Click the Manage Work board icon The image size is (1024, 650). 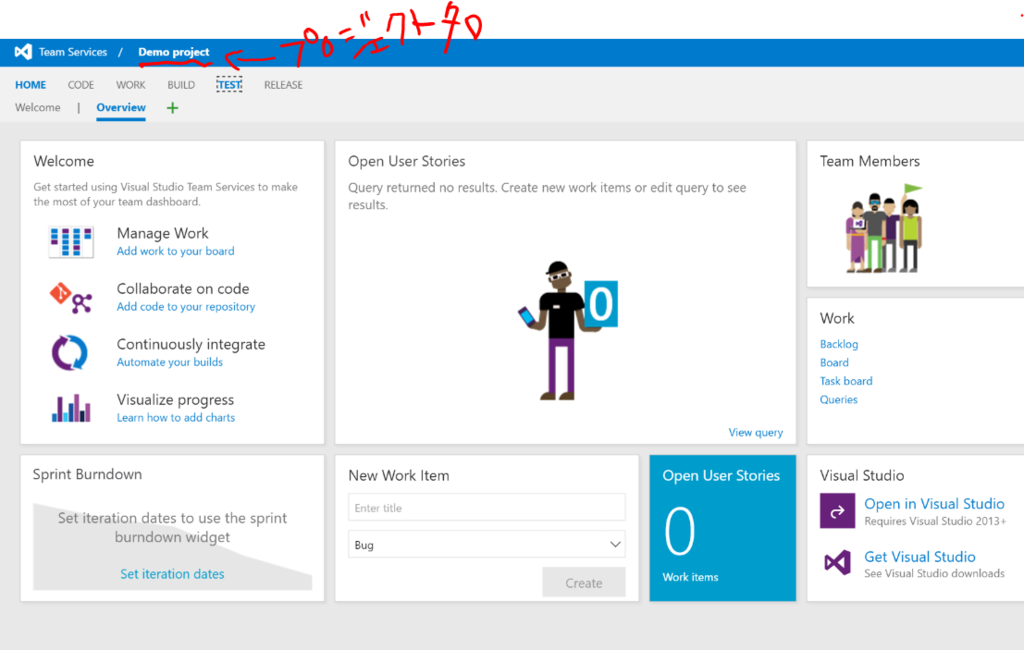click(x=71, y=242)
